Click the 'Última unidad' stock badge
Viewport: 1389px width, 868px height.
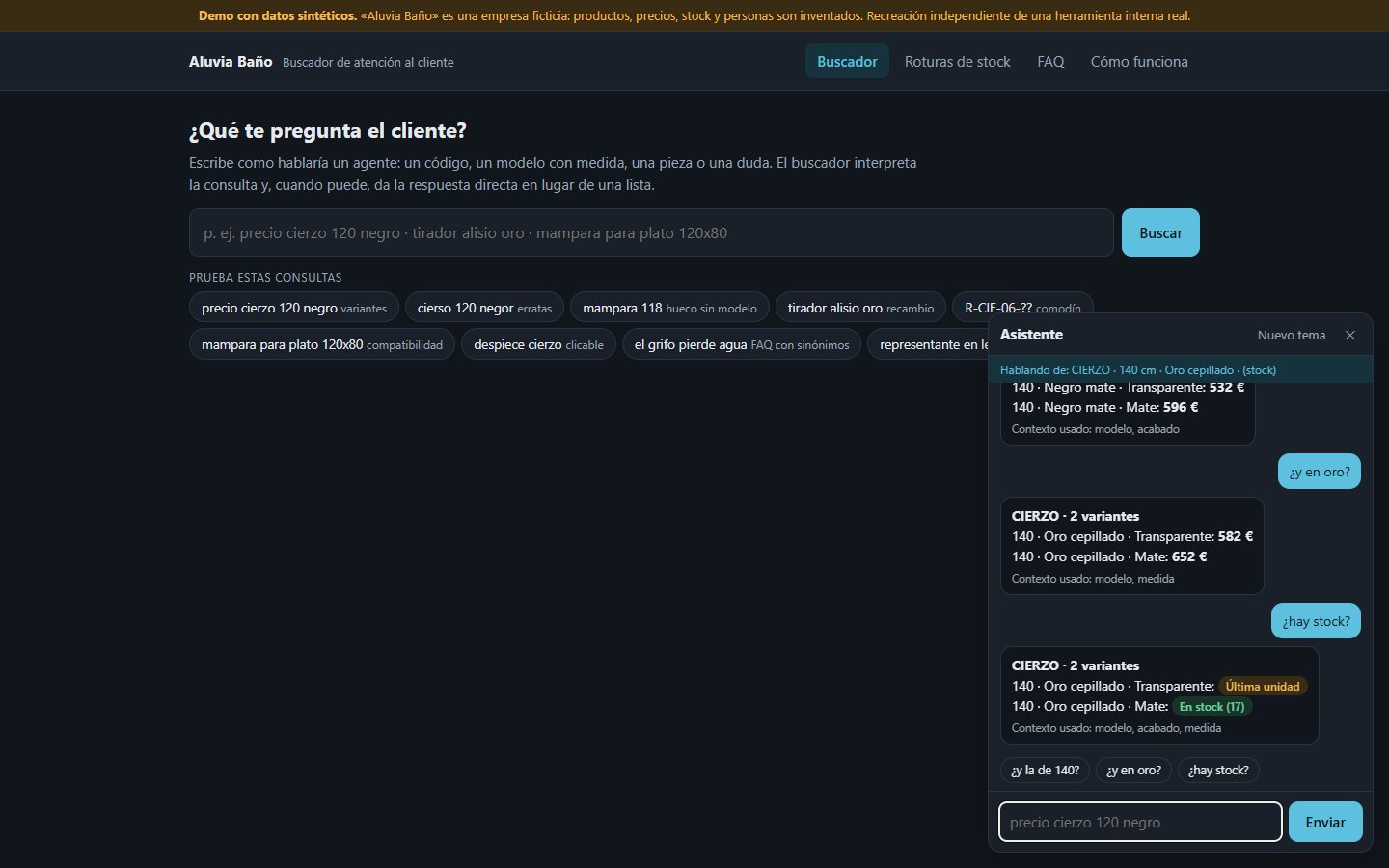coord(1263,686)
